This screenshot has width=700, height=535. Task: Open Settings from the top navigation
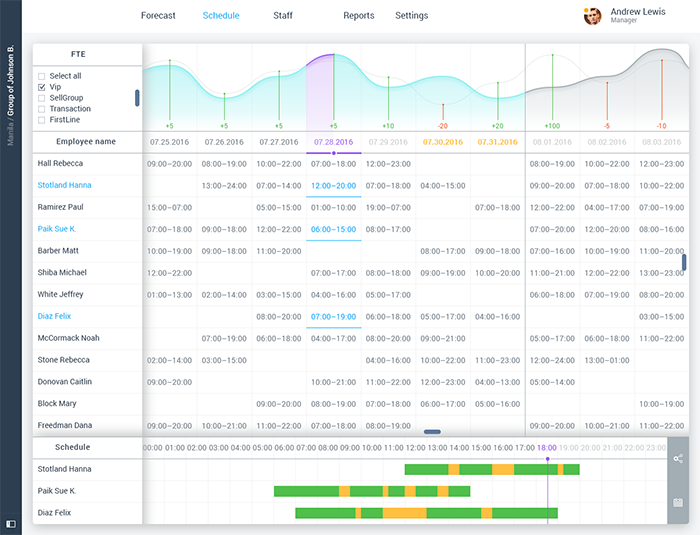point(411,16)
